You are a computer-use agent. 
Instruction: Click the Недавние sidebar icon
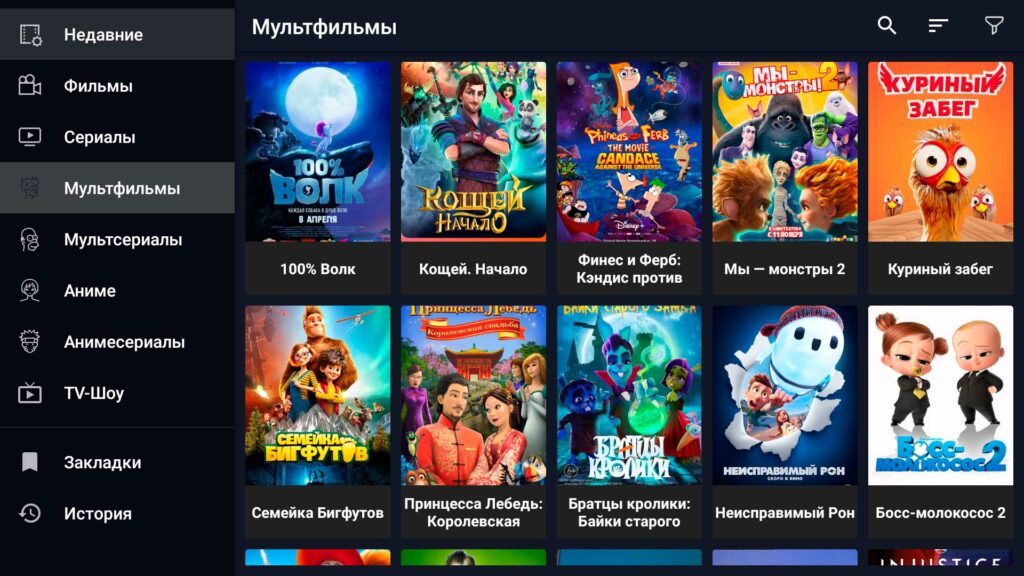click(x=30, y=35)
